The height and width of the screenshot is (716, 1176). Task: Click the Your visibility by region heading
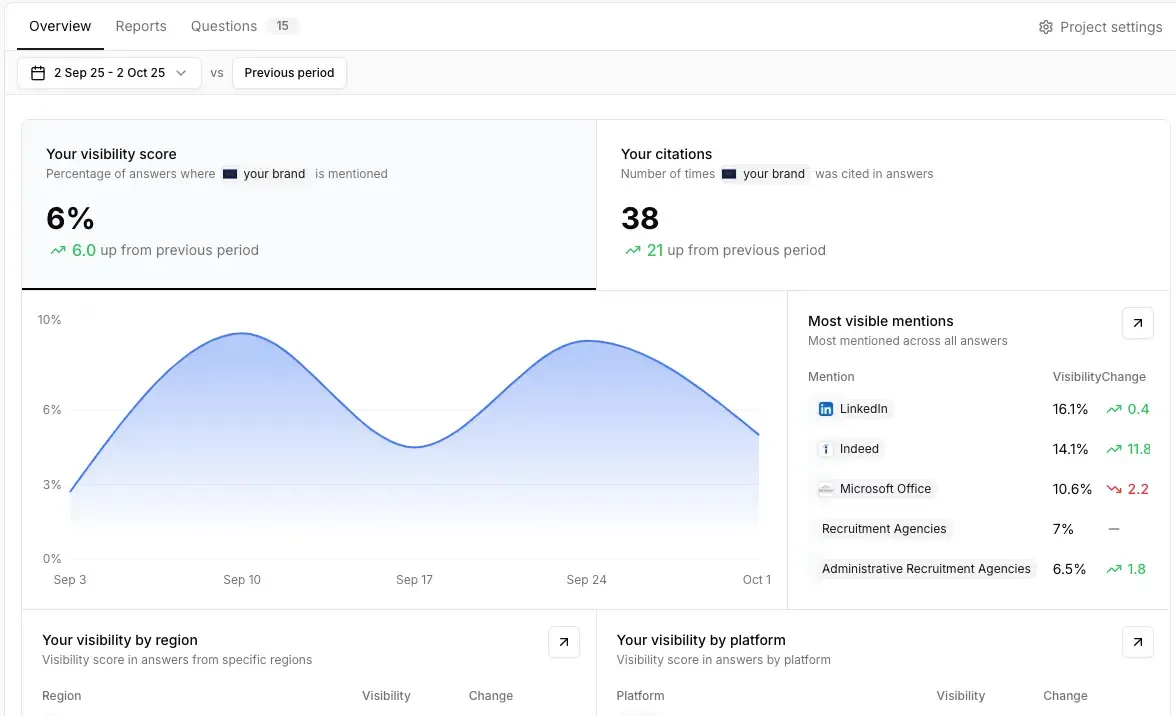(120, 640)
